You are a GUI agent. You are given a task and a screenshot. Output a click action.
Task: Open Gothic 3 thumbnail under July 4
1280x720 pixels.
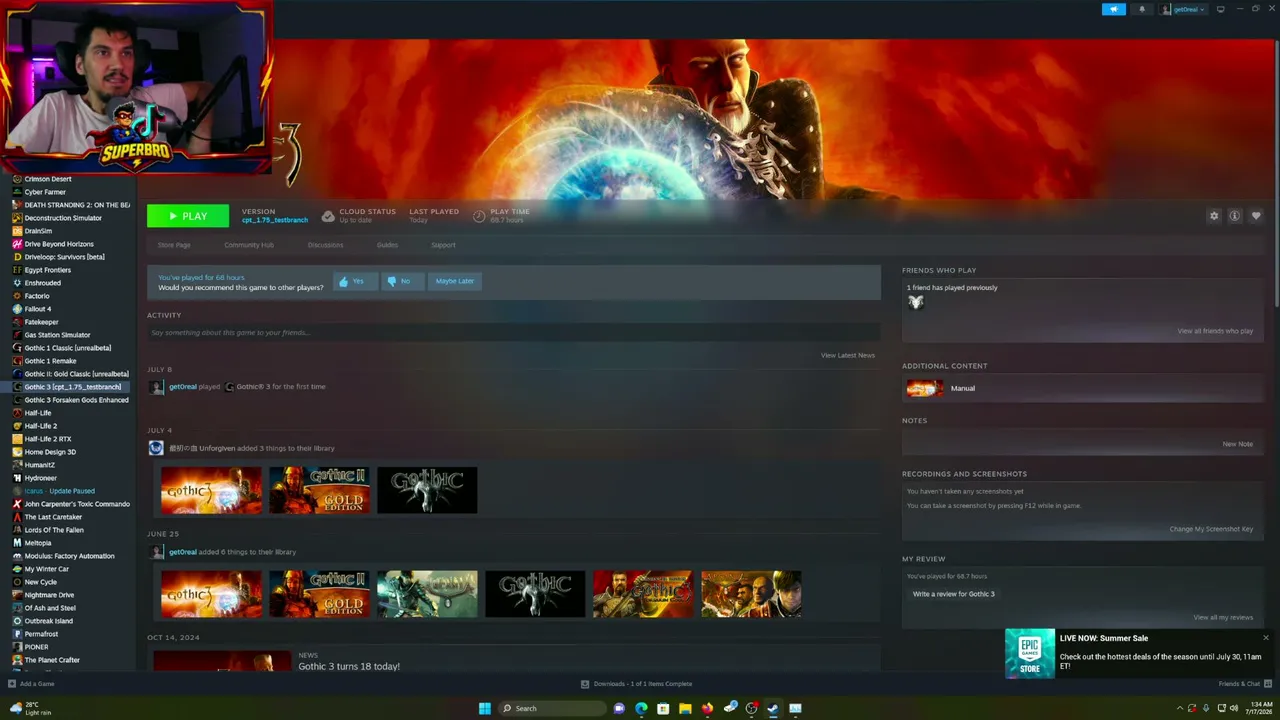pos(211,490)
